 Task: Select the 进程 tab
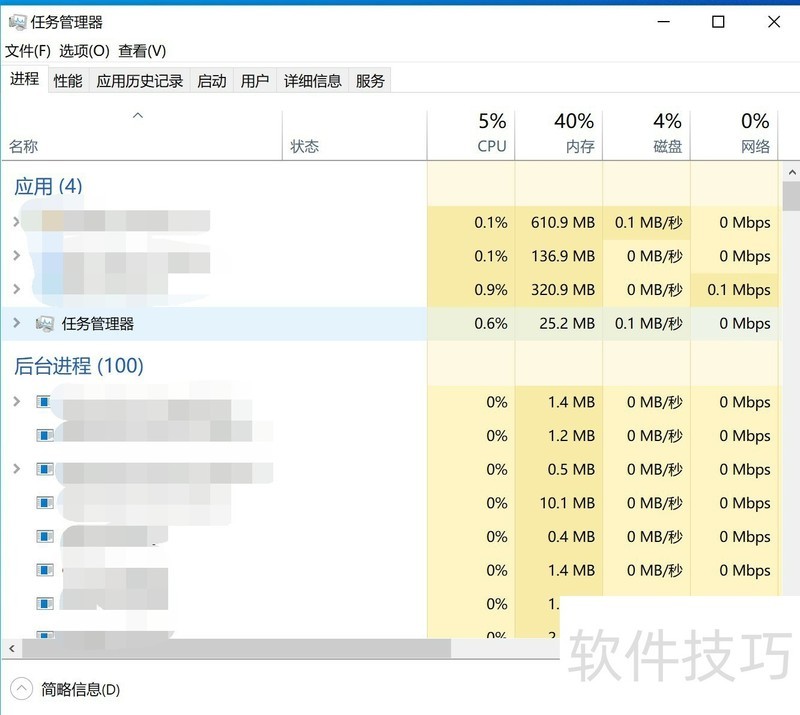[x=24, y=81]
